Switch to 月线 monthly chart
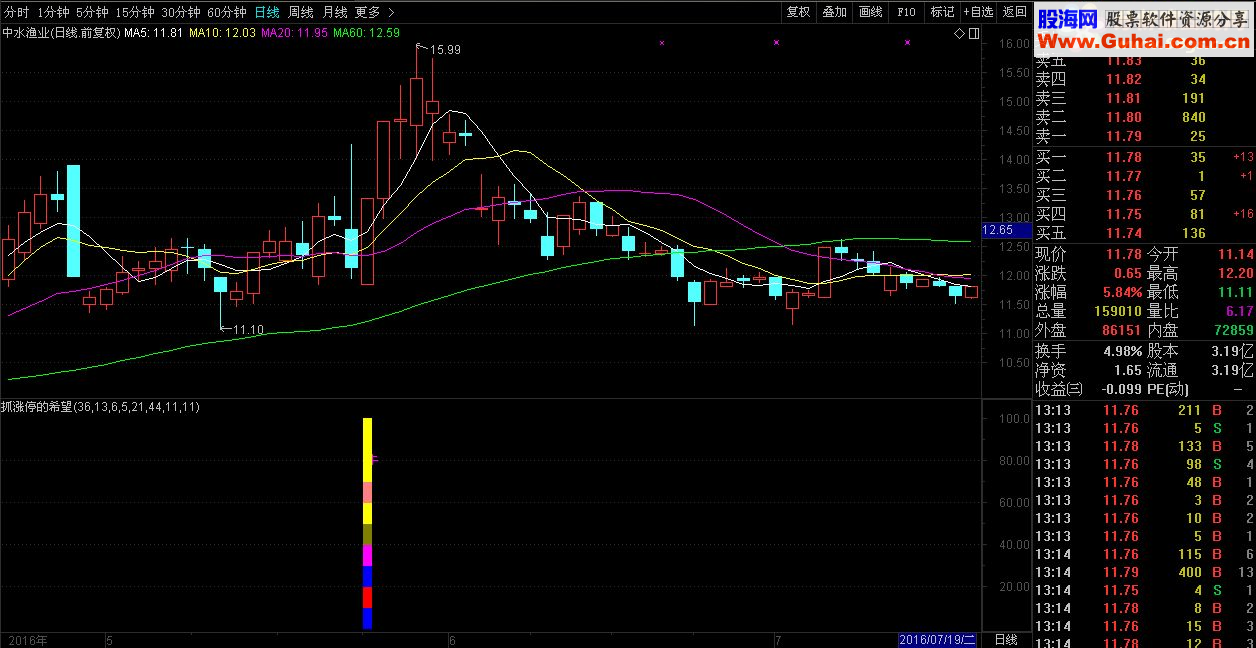 coord(335,12)
